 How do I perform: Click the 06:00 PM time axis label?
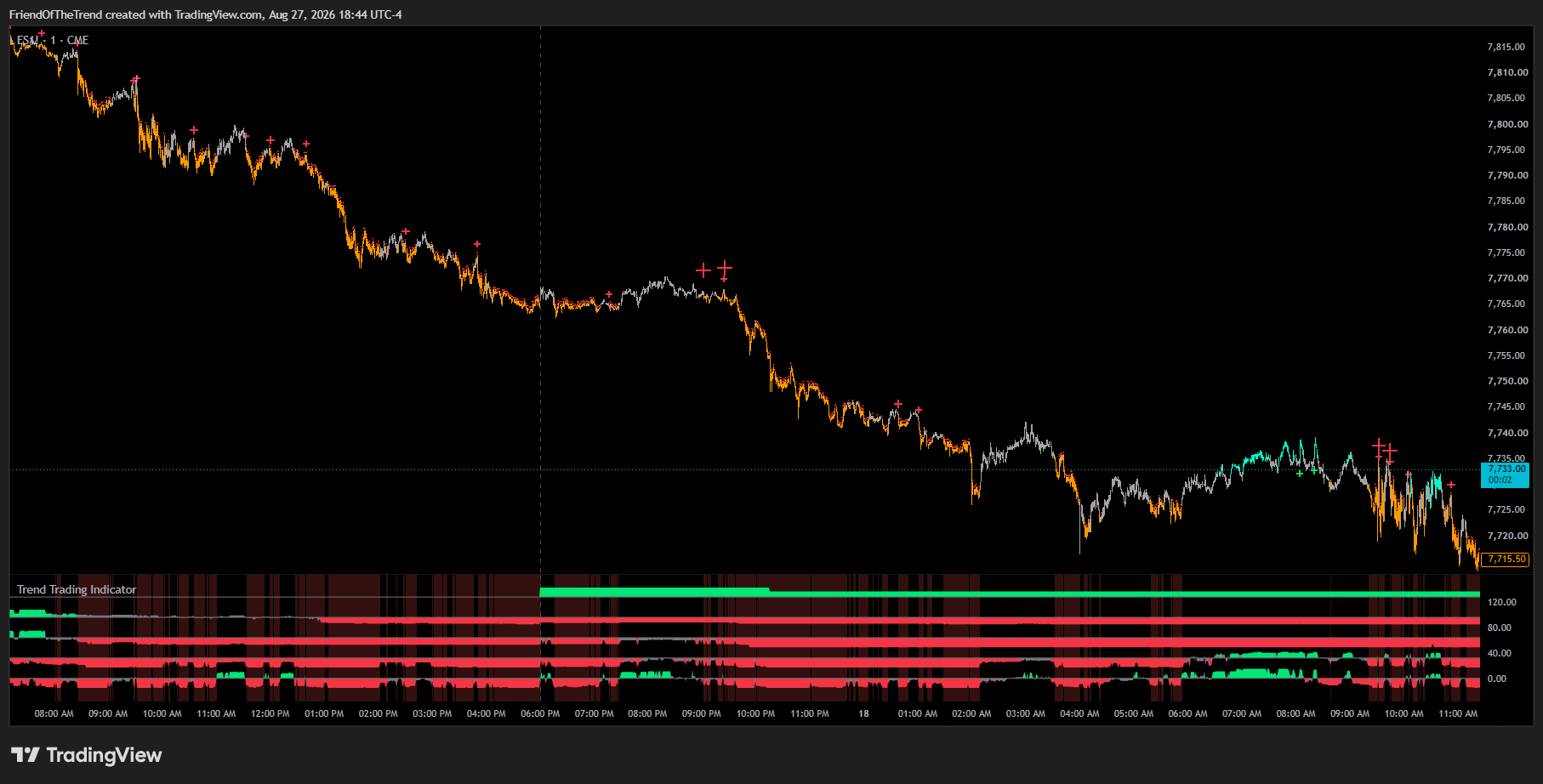[x=540, y=713]
